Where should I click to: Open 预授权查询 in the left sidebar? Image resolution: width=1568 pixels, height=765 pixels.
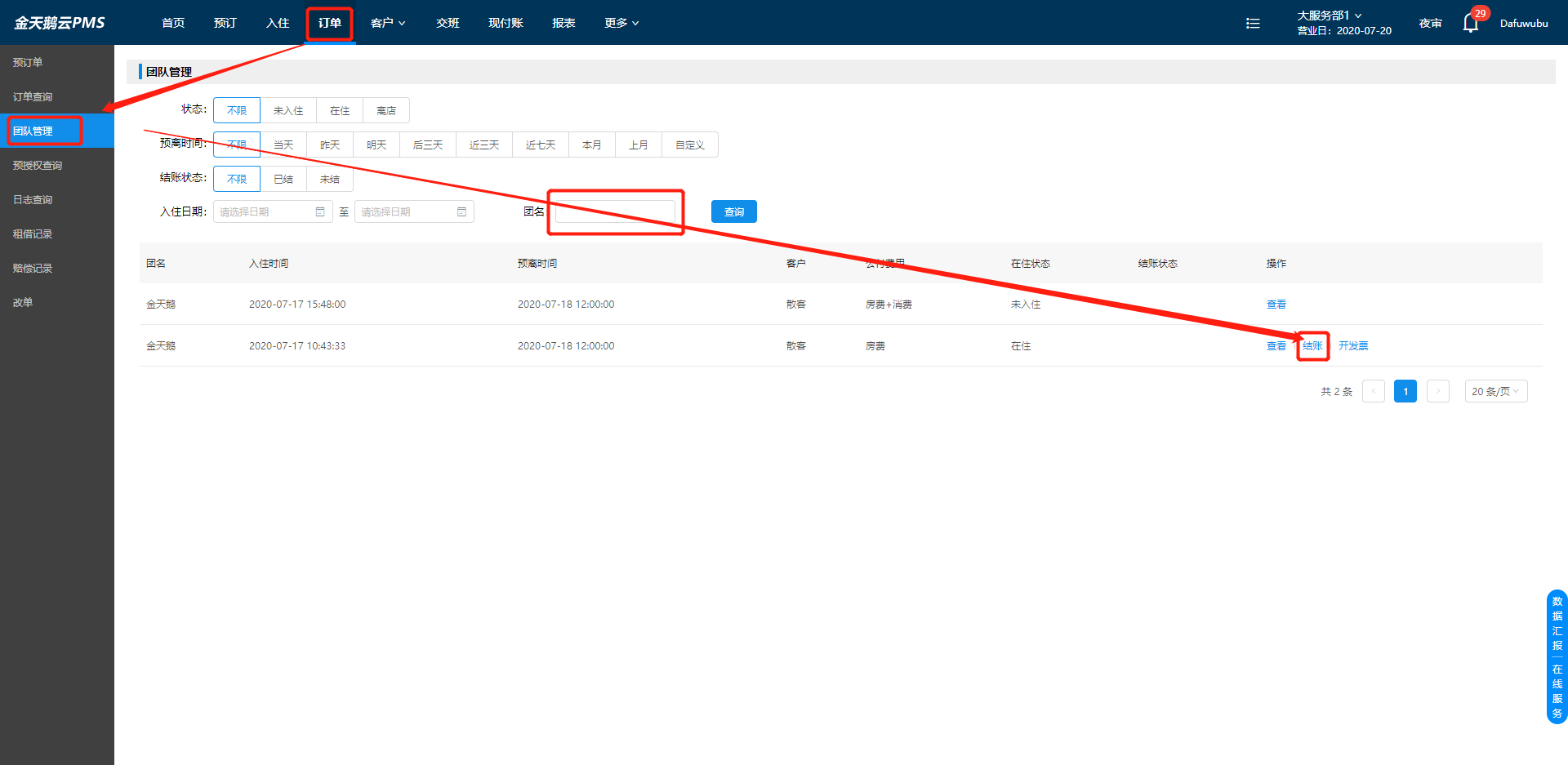tap(57, 165)
